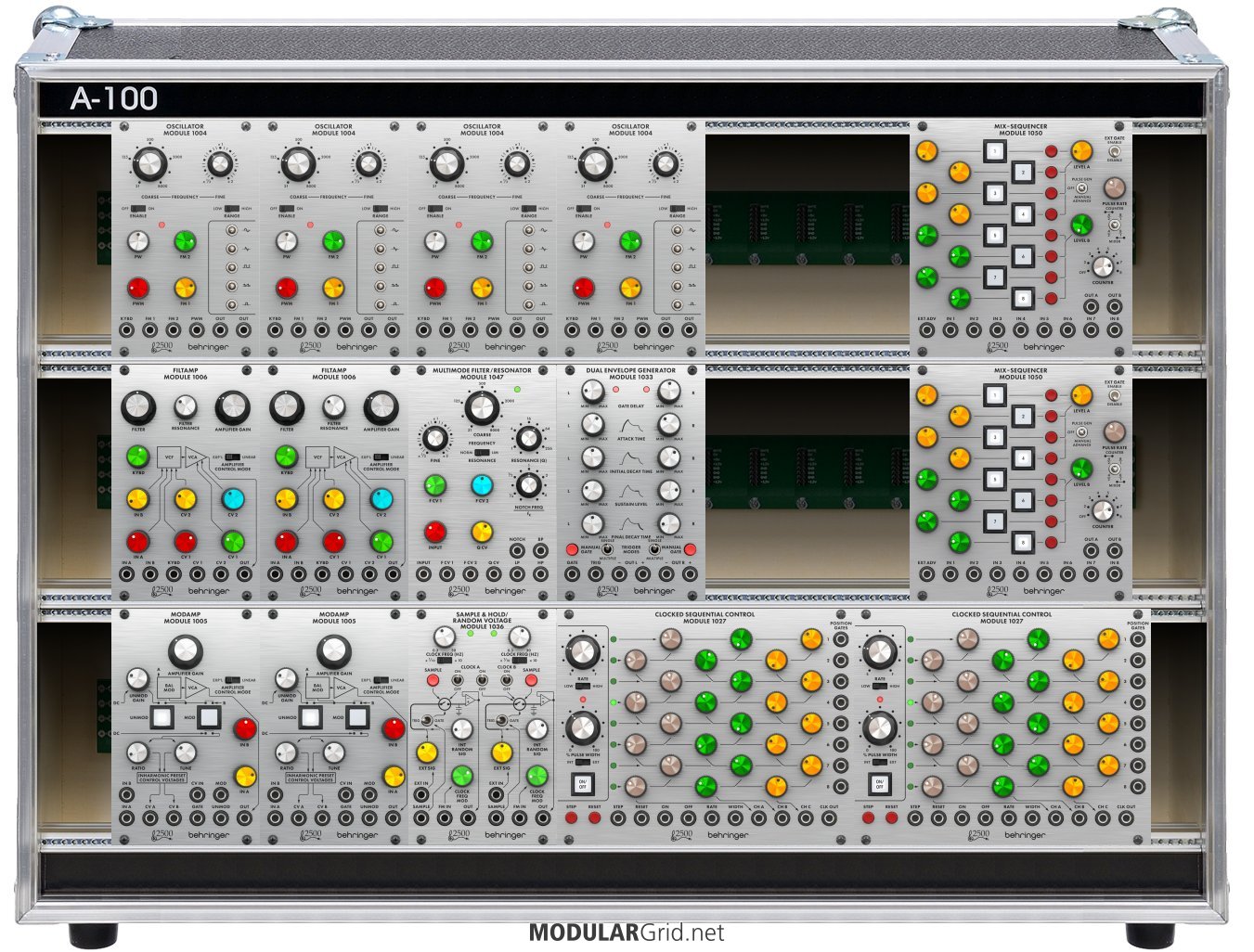Select the green Level B knob on upper Mix-Sequencer

1081,224
